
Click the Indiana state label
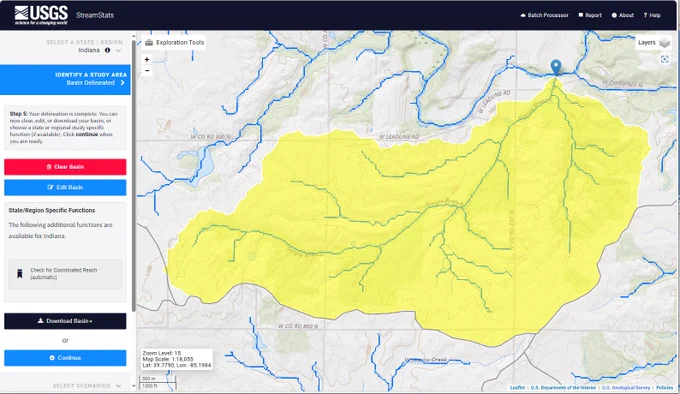(x=89, y=50)
